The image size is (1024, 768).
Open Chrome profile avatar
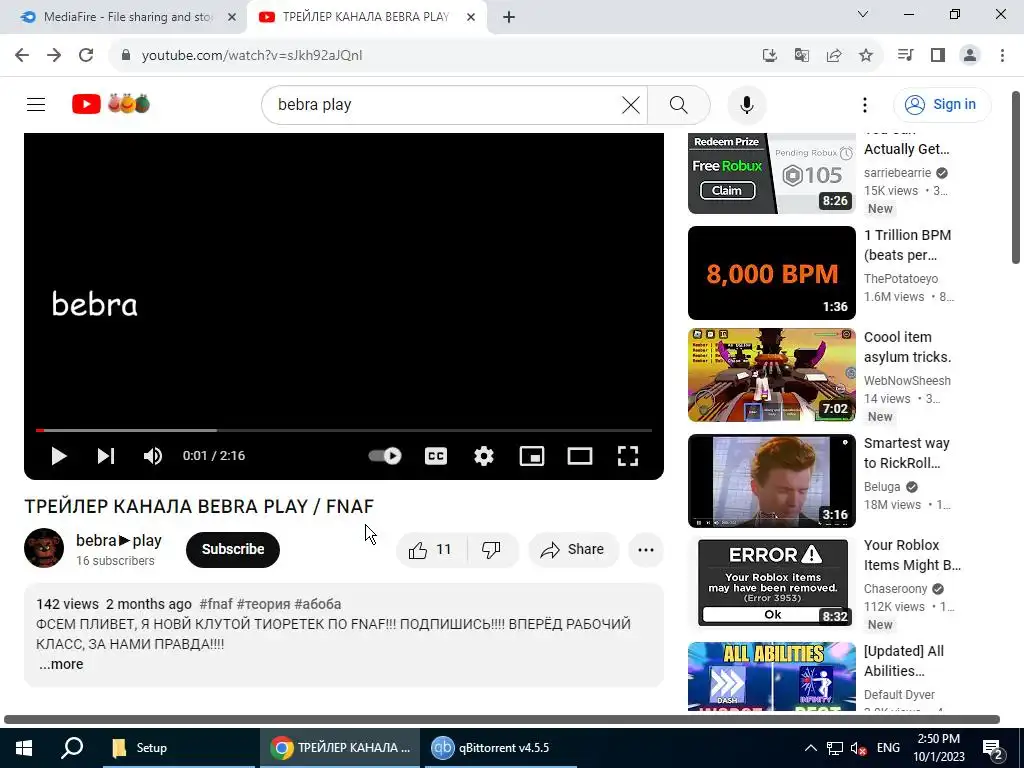coord(970,56)
